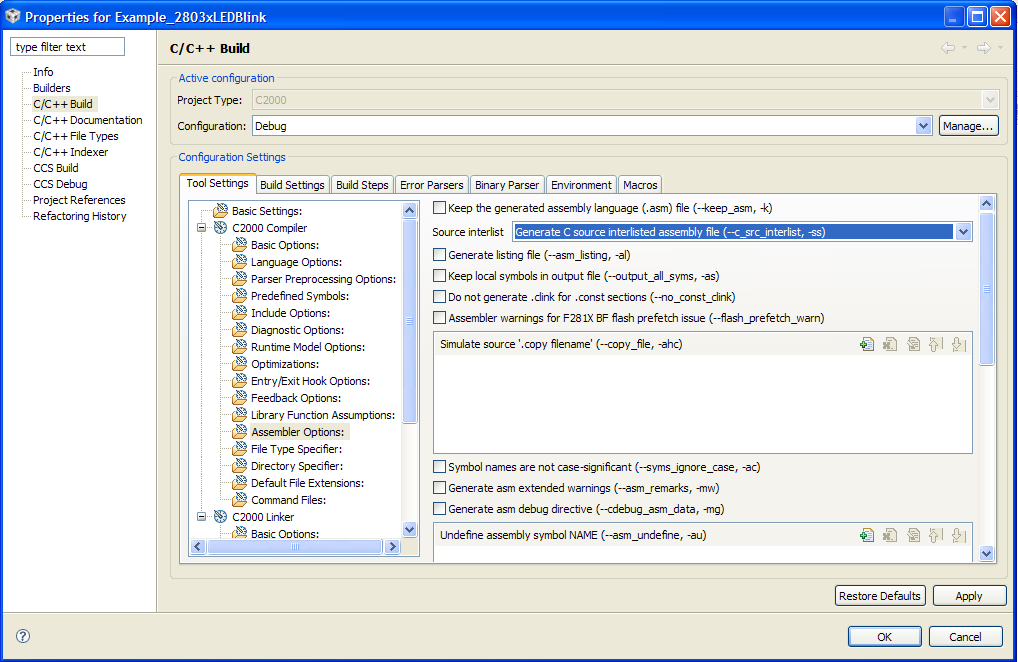Click the Edit icon for the copy file list

tap(913, 343)
